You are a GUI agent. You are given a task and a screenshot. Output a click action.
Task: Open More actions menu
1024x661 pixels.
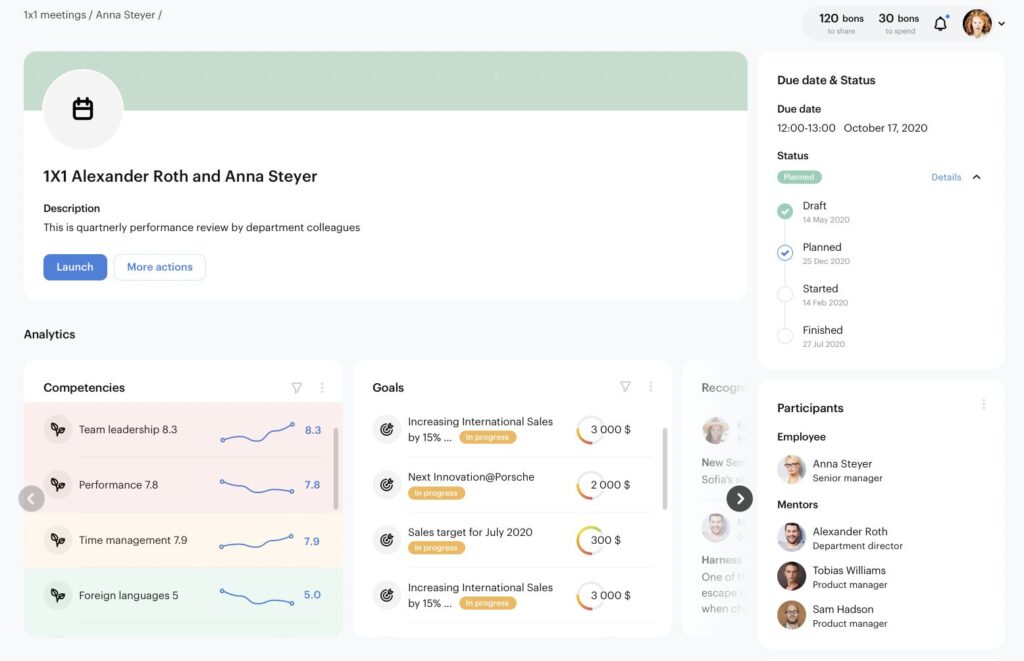159,267
